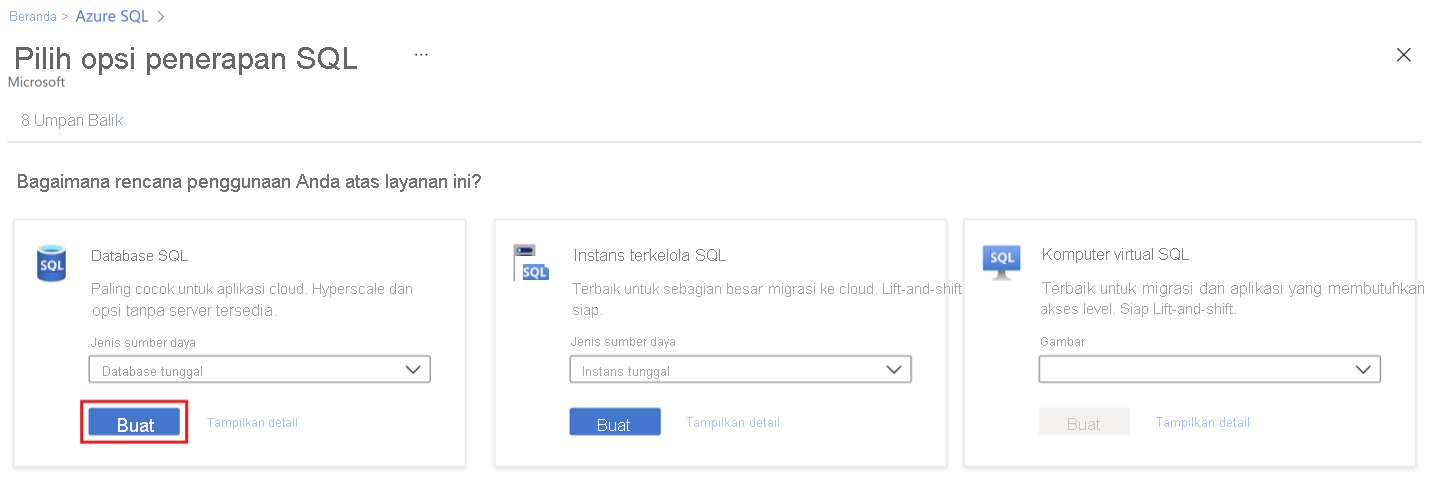The height and width of the screenshot is (479, 1430).
Task: Go to Beranda breadcrumb
Action: pos(33,17)
